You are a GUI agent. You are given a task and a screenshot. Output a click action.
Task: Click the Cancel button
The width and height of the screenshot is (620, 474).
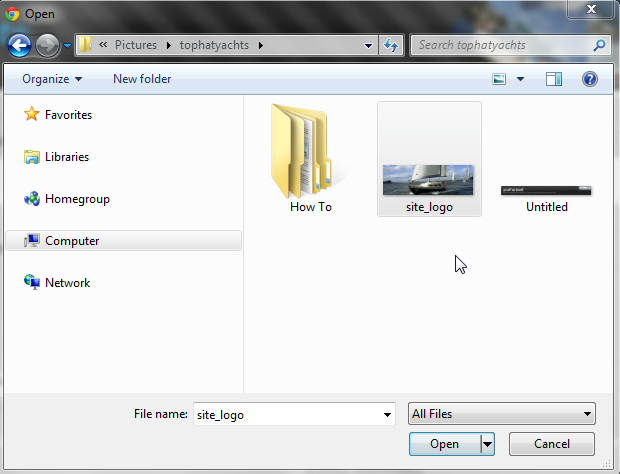(x=552, y=444)
